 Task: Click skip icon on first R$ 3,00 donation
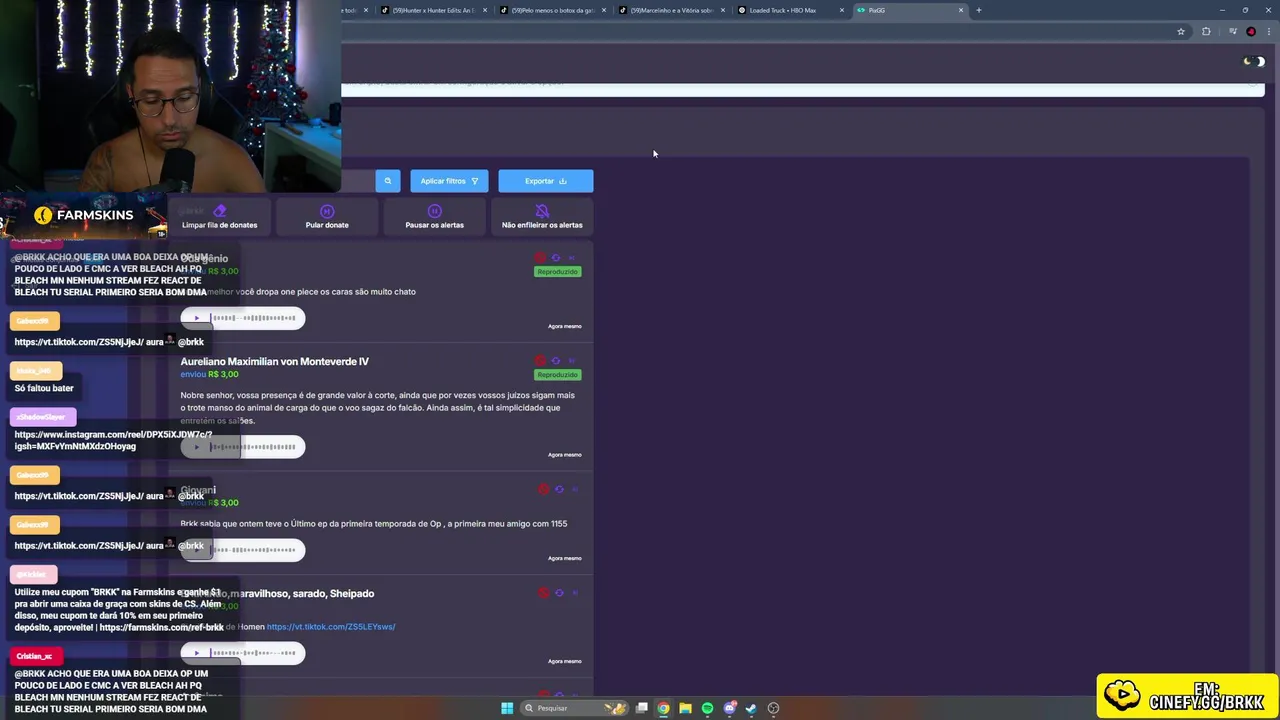pyautogui.click(x=572, y=258)
